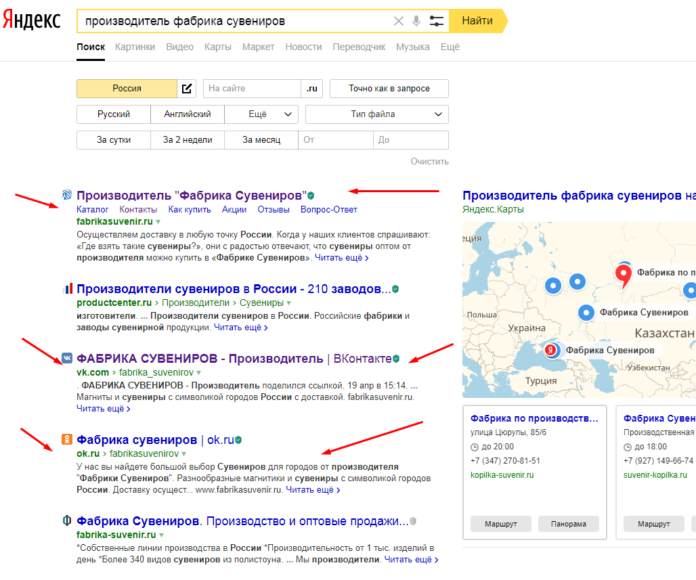The height and width of the screenshot is (580, 696).
Task: Open Акции sitelink
Action: coord(234,209)
